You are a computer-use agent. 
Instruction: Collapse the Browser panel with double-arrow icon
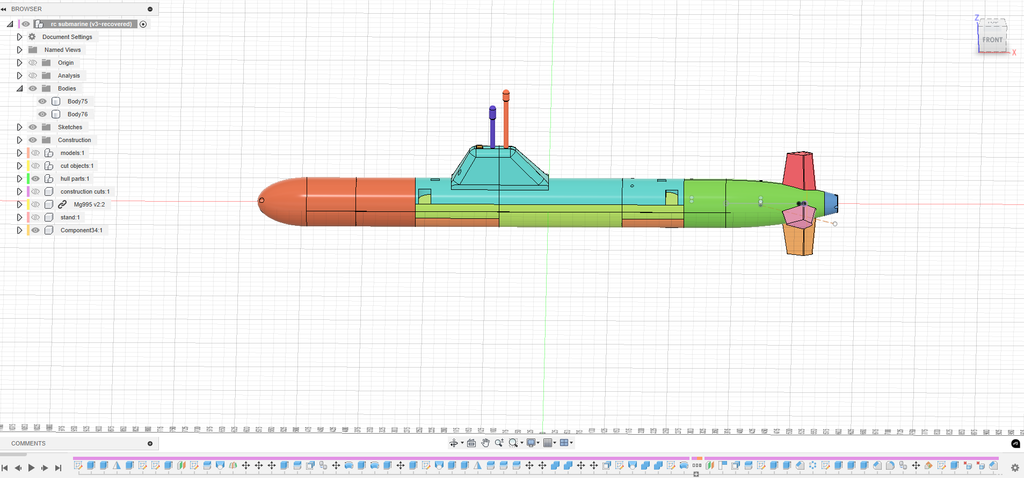coord(4,9)
